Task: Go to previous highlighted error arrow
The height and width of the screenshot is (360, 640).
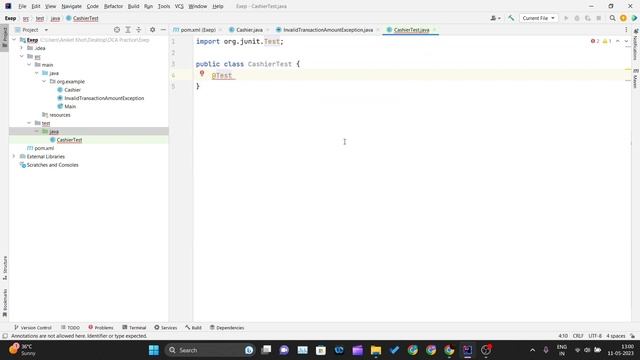Action: point(618,41)
